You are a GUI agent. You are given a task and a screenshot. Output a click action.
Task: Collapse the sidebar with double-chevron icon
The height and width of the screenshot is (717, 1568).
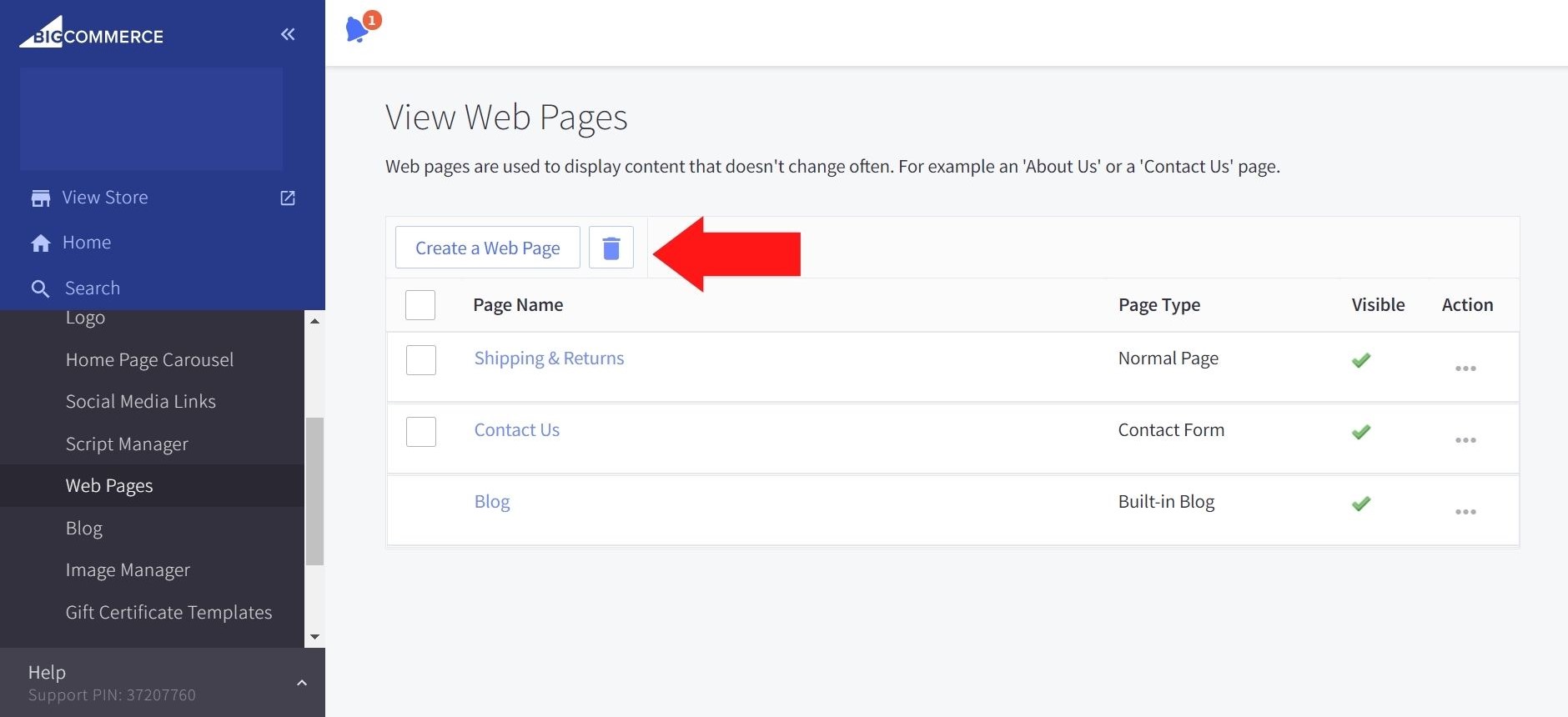click(x=288, y=34)
